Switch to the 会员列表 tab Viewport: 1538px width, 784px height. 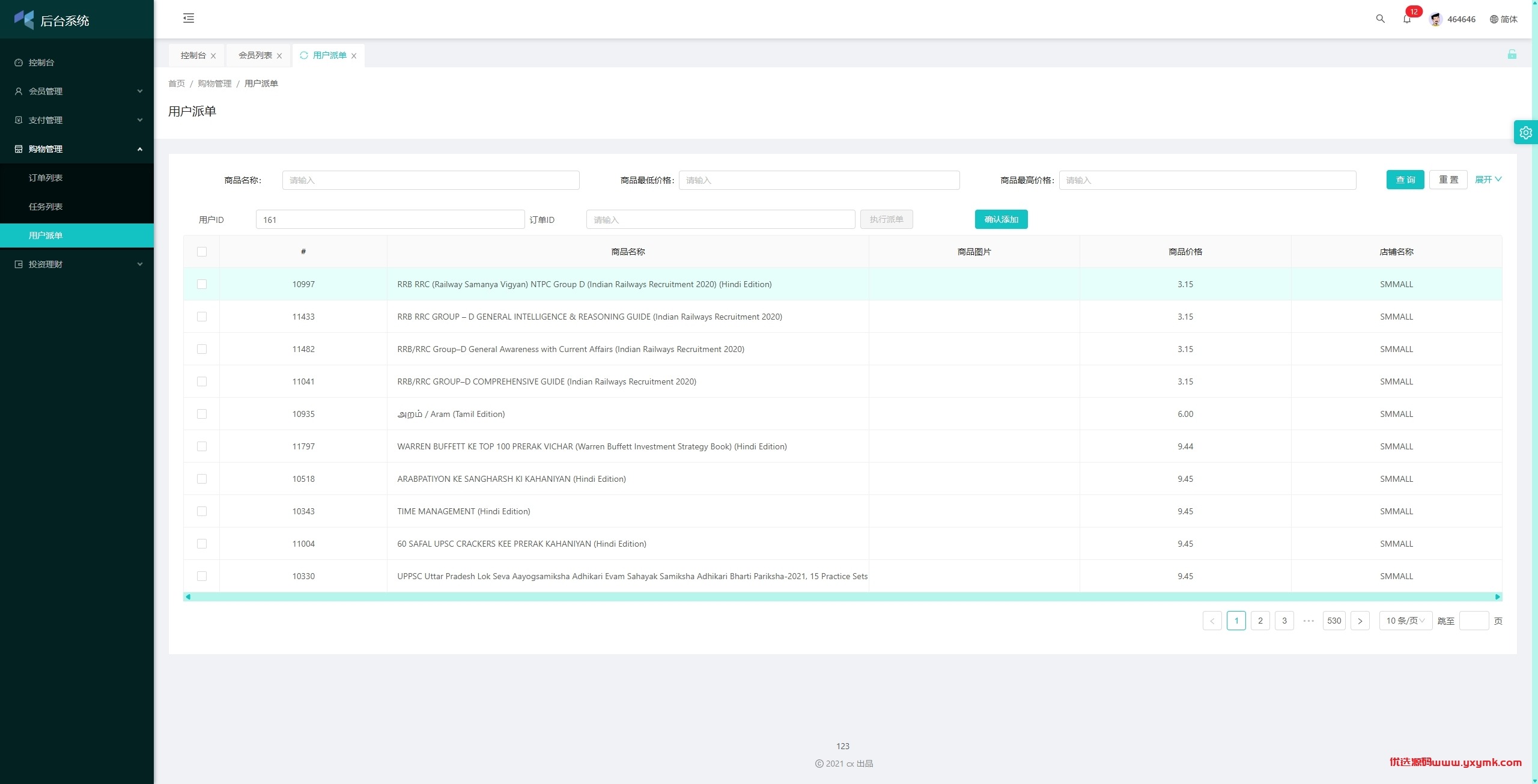click(255, 55)
